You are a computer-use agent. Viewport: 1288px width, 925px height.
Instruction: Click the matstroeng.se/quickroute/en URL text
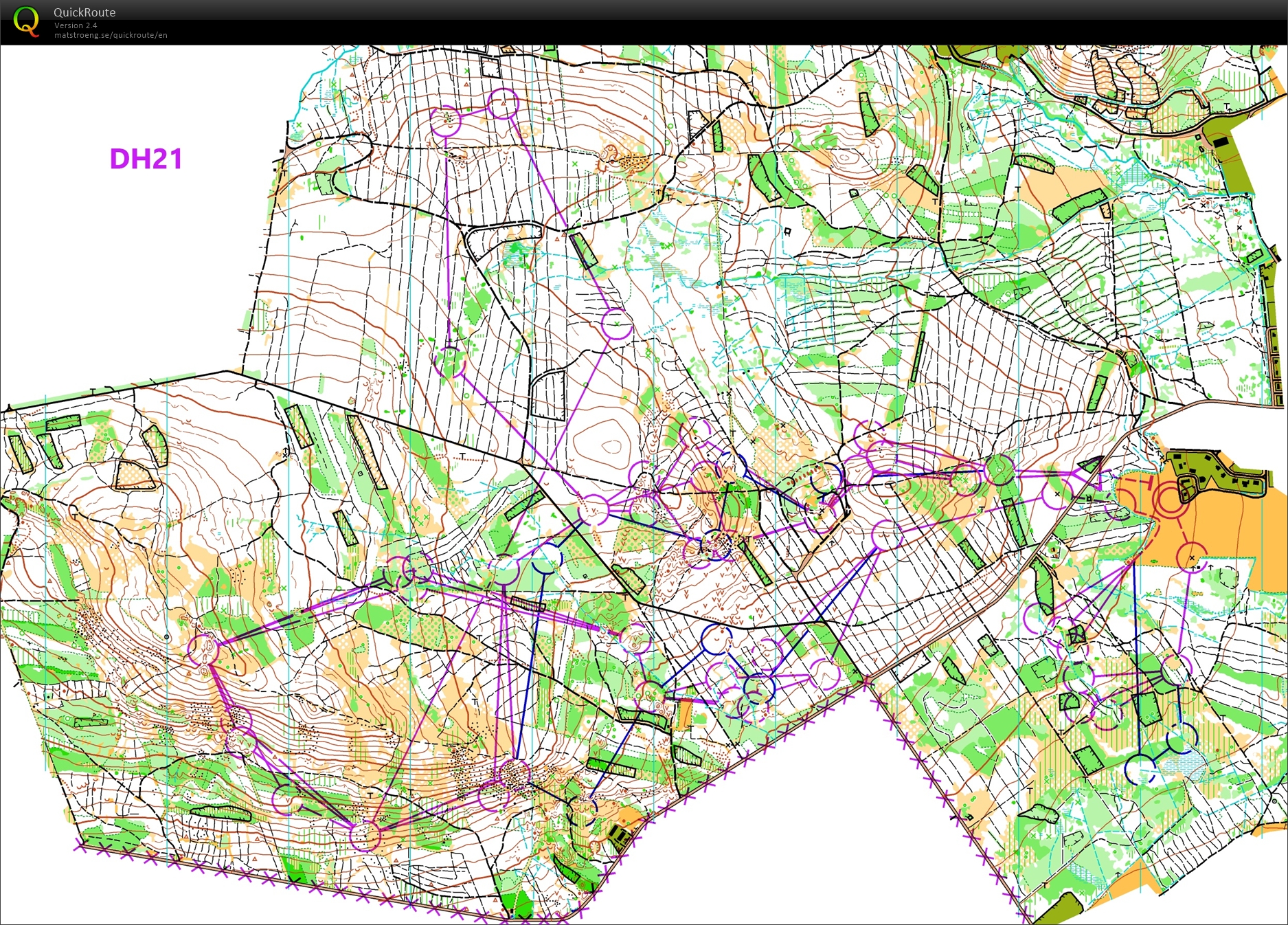pos(111,35)
